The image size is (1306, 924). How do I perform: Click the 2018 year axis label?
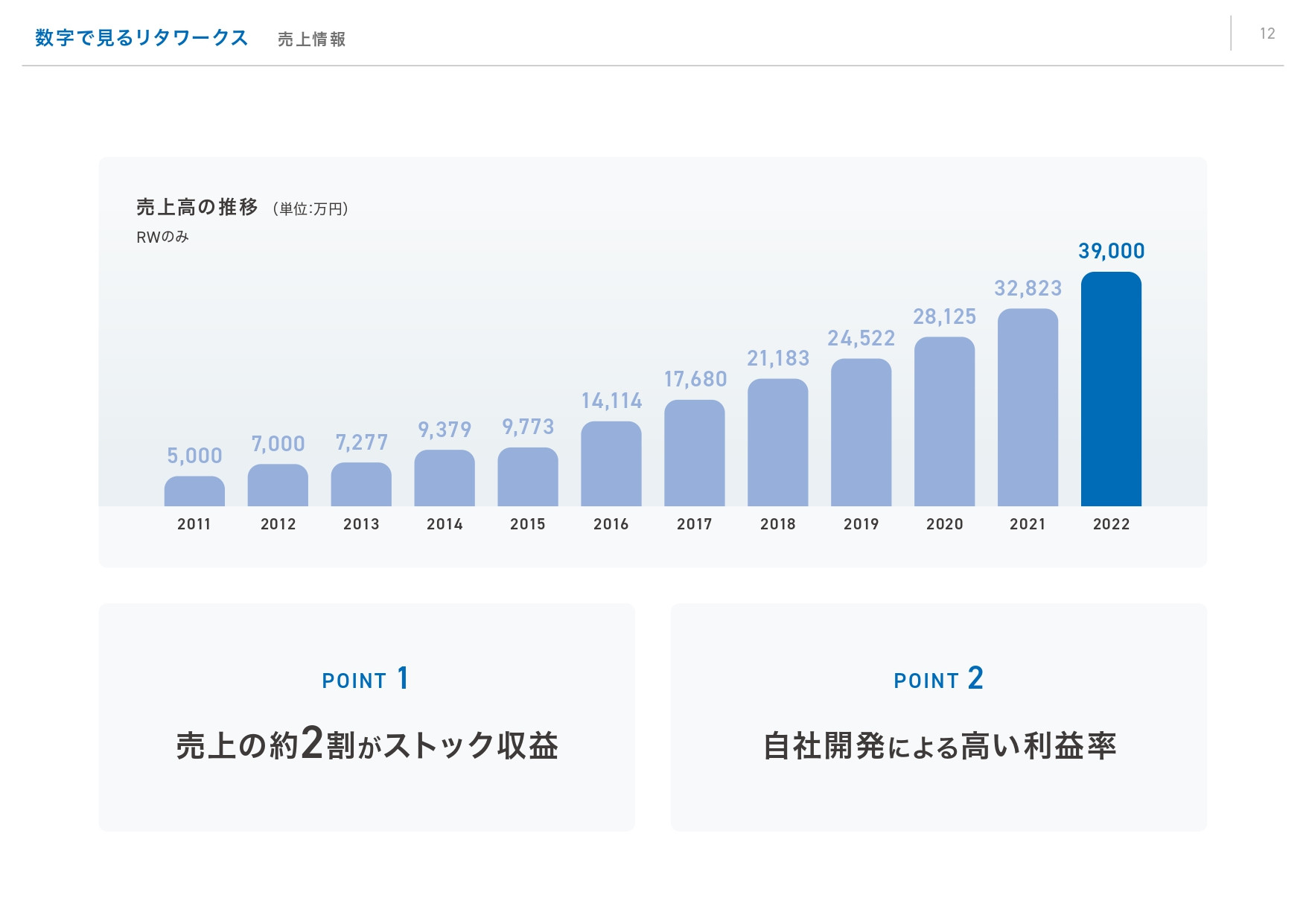coord(777,524)
